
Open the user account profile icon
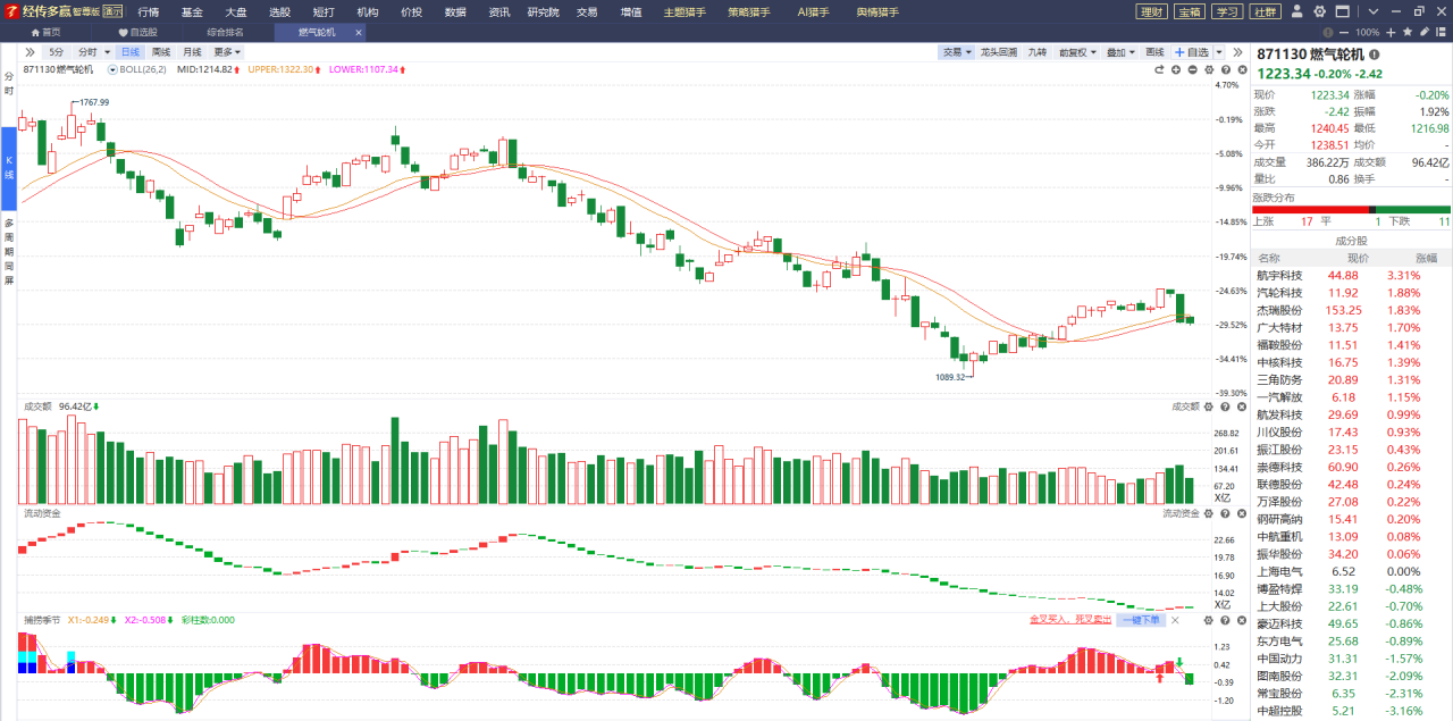click(x=1297, y=12)
